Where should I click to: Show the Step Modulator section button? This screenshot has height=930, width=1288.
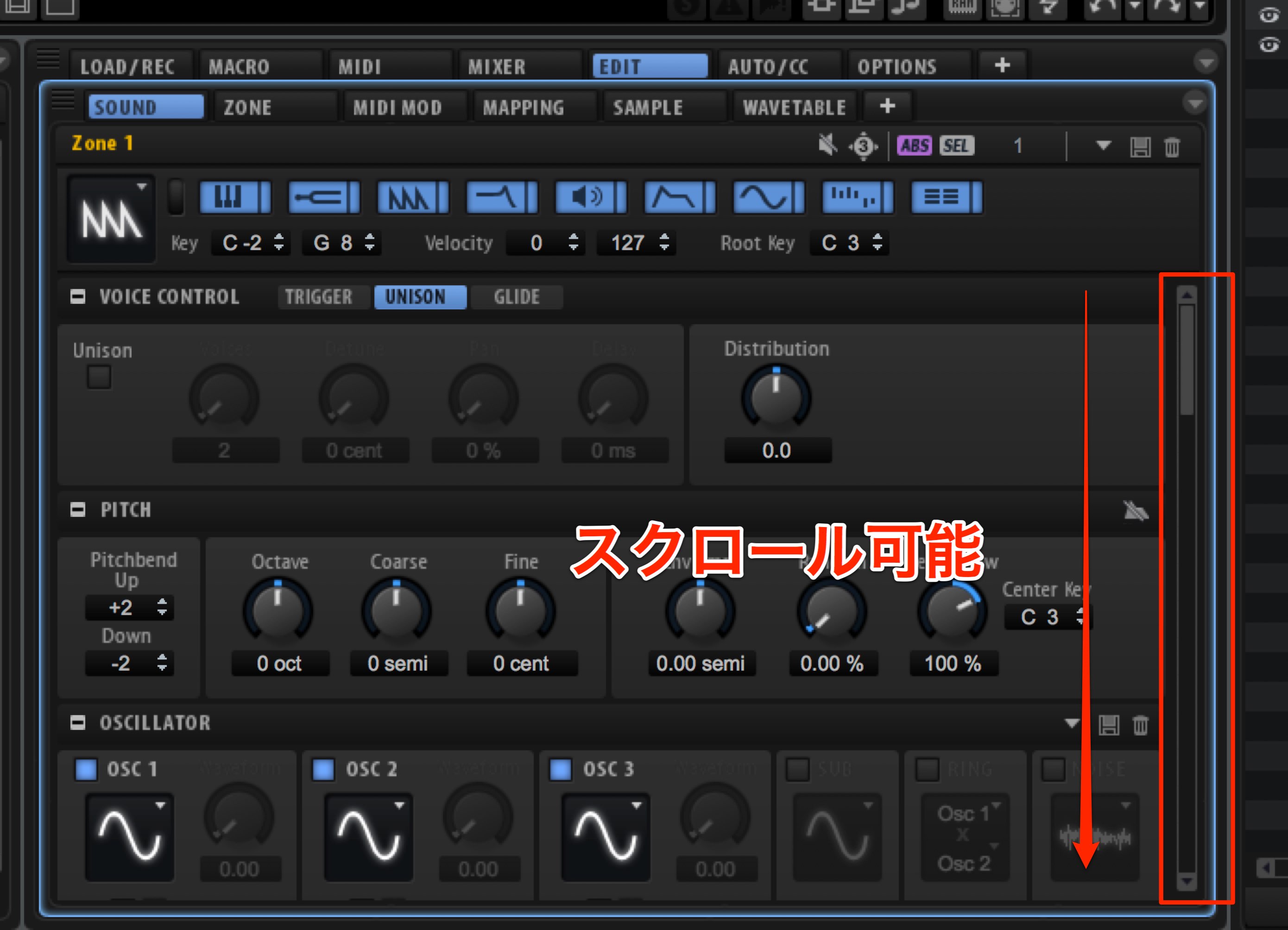(x=858, y=197)
